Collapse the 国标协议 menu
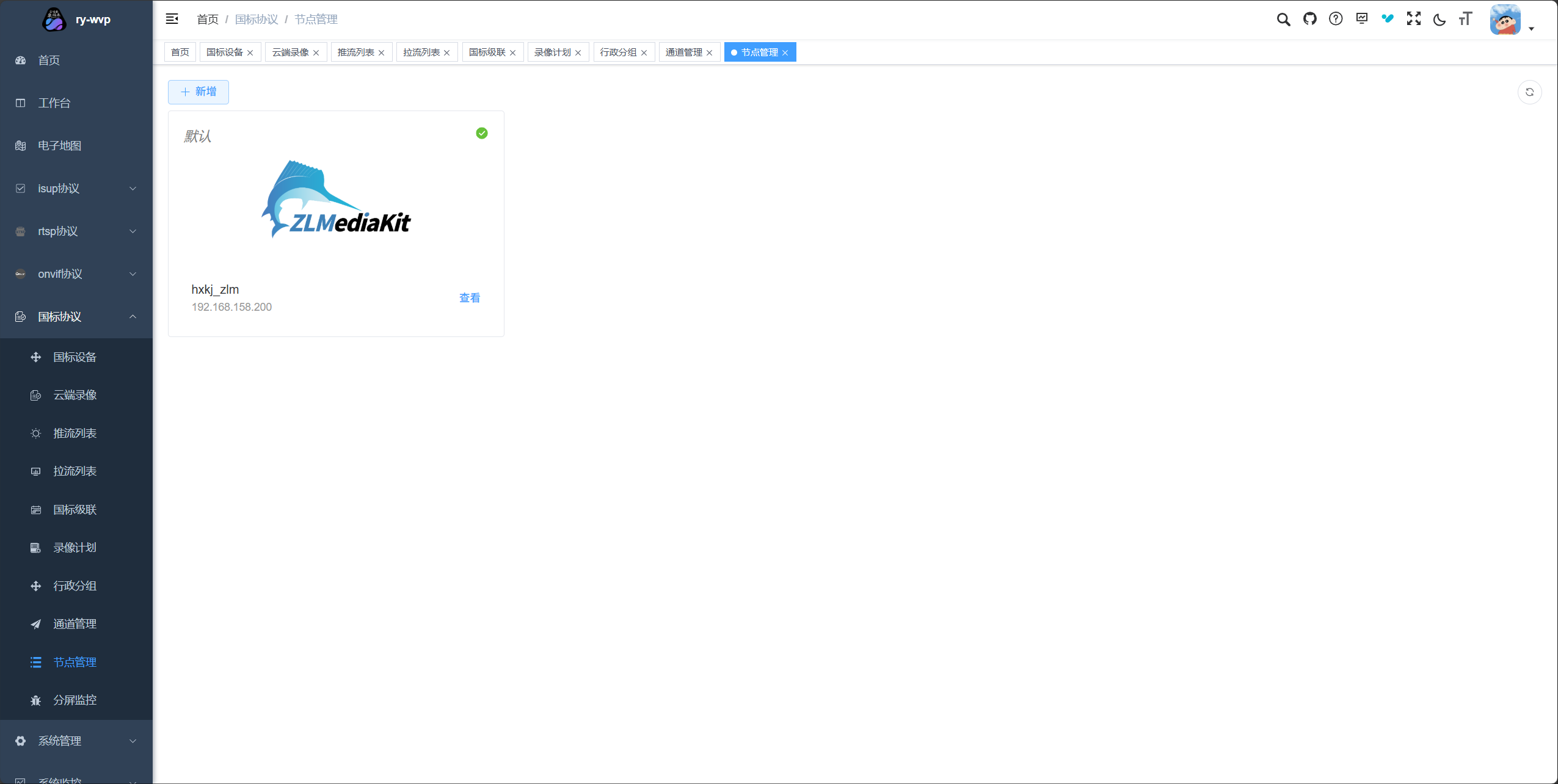The width and height of the screenshot is (1558, 784). click(x=76, y=317)
